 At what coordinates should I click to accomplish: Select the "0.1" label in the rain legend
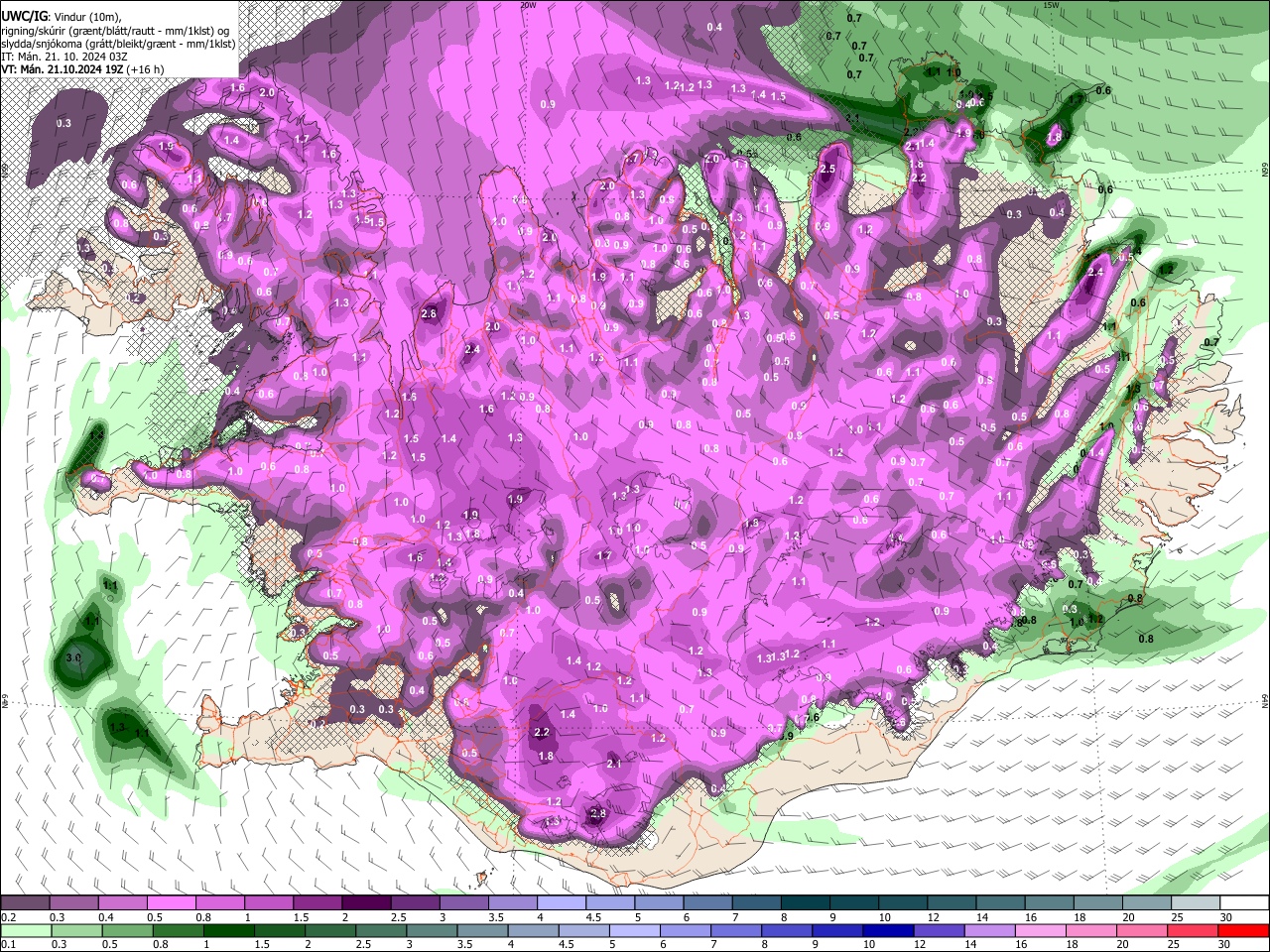8,943
